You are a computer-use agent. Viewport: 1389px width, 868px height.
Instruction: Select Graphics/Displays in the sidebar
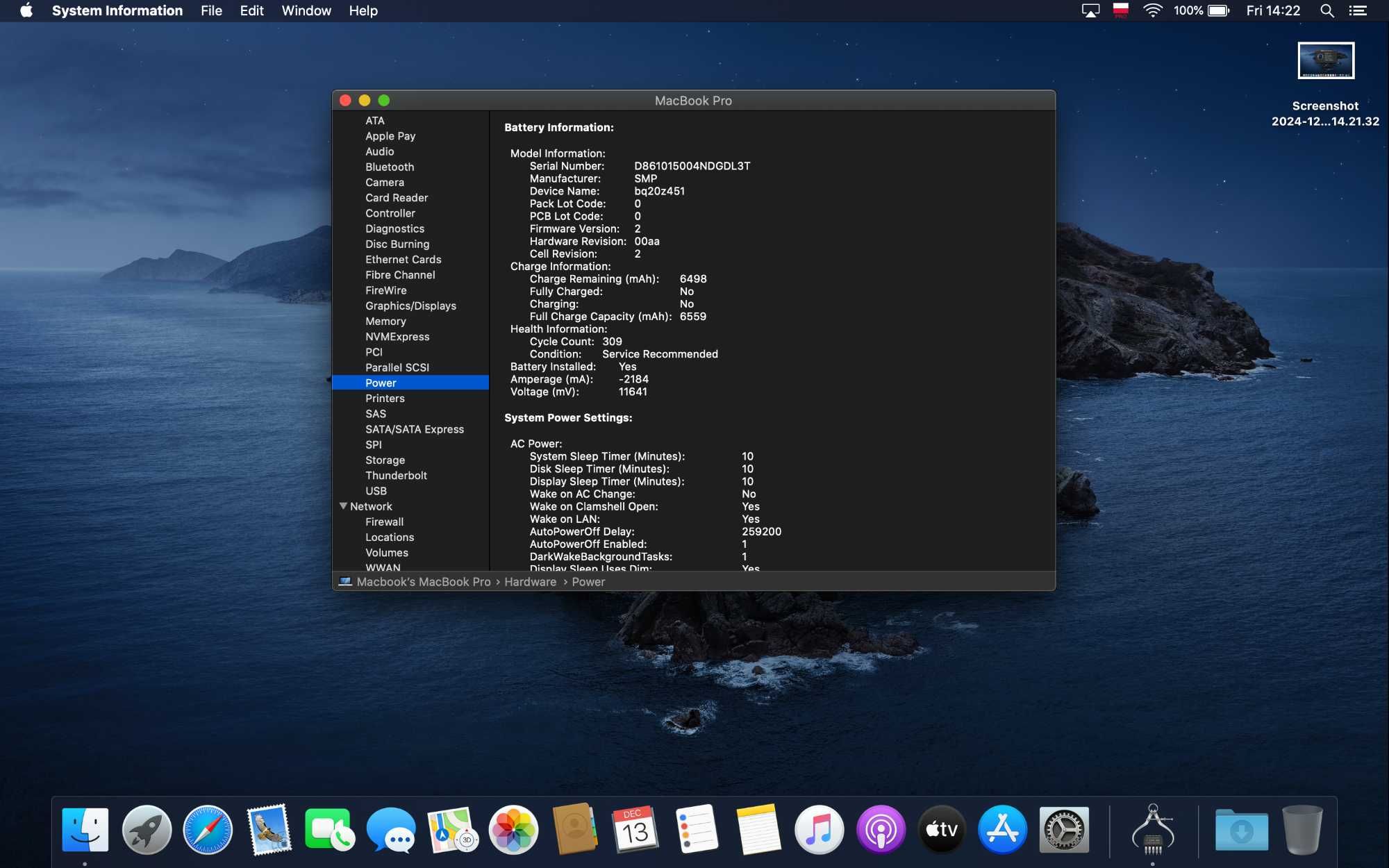(411, 306)
